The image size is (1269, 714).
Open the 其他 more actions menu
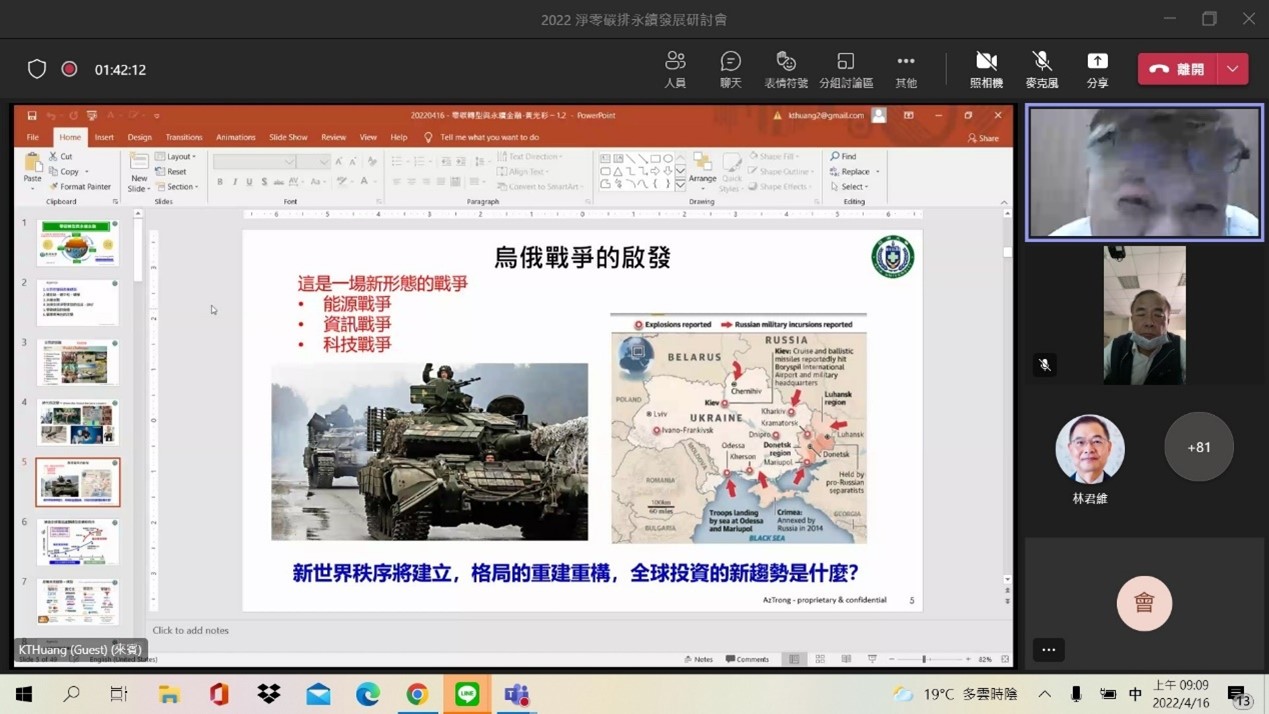point(906,69)
